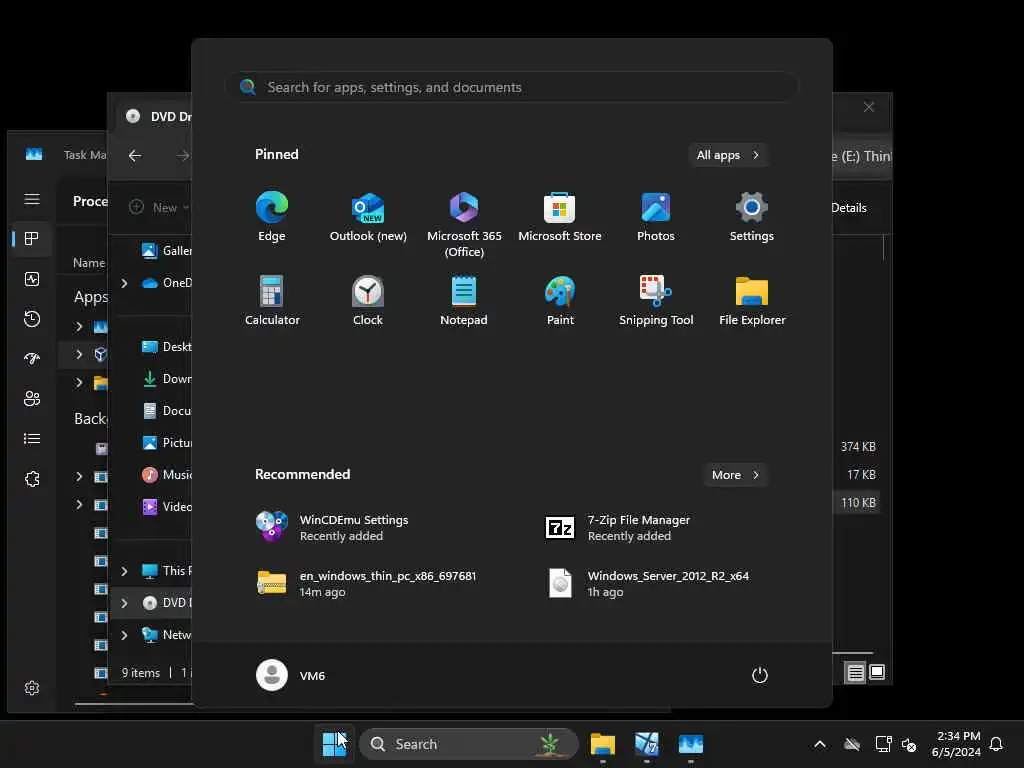1024x768 pixels.
Task: Select Task Manager Startup apps tab icon
Action: 32,359
